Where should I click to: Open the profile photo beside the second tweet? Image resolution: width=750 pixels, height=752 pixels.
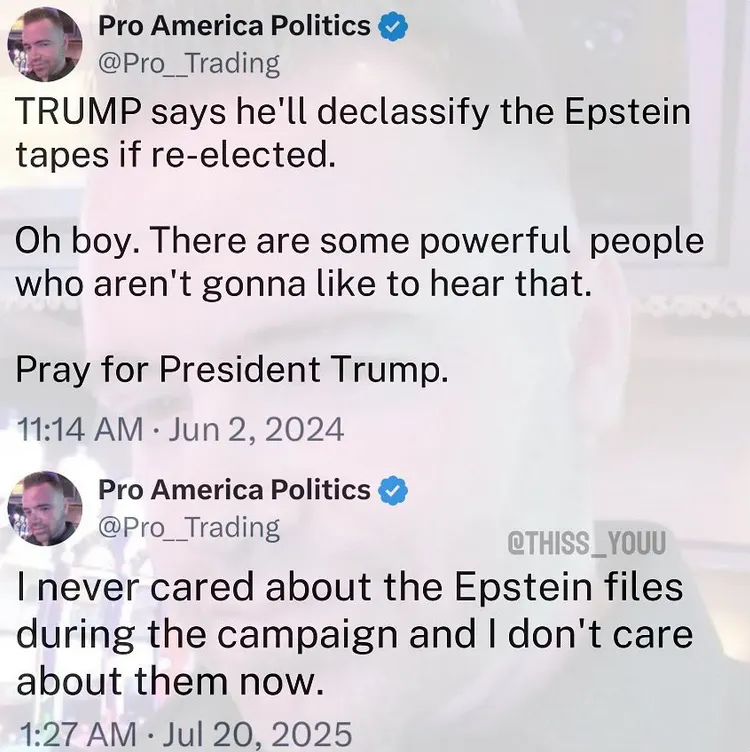coord(45,509)
